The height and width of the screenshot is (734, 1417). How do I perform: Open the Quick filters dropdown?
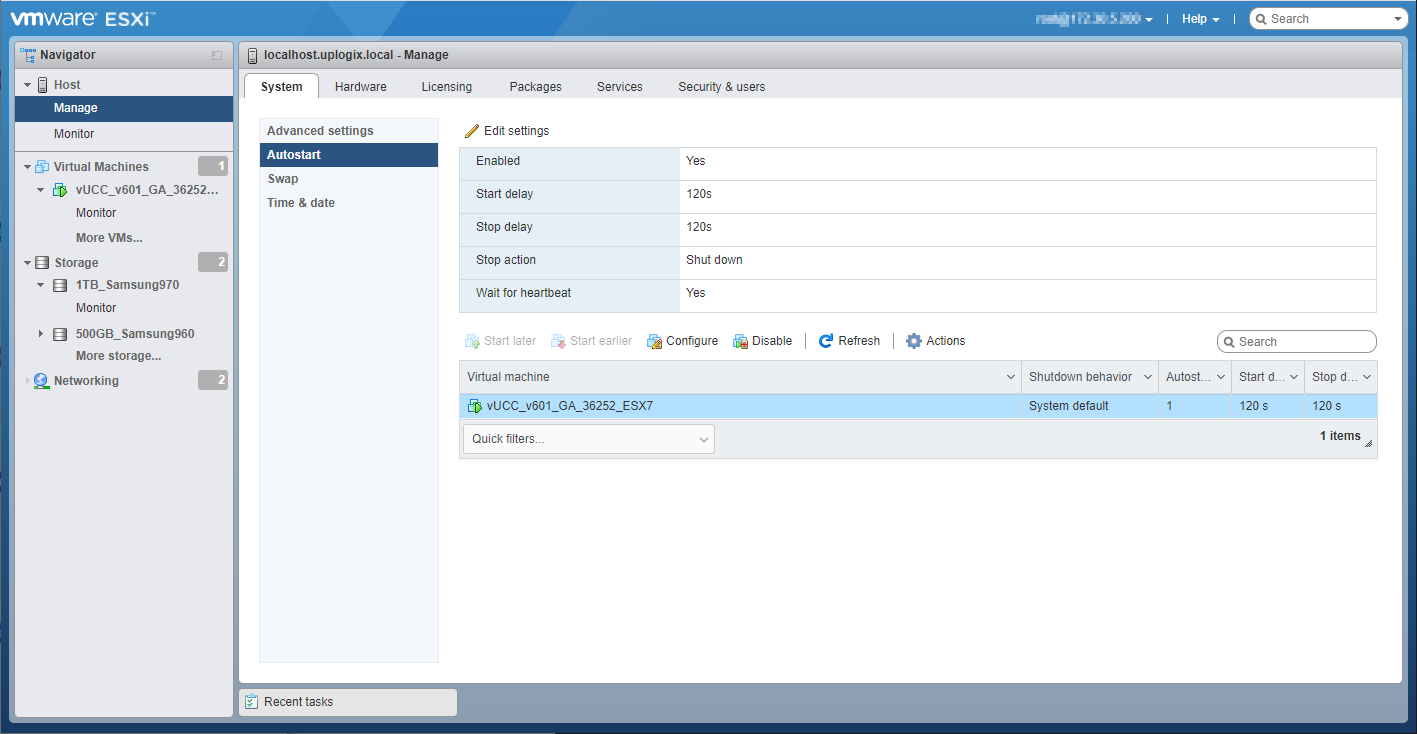589,439
